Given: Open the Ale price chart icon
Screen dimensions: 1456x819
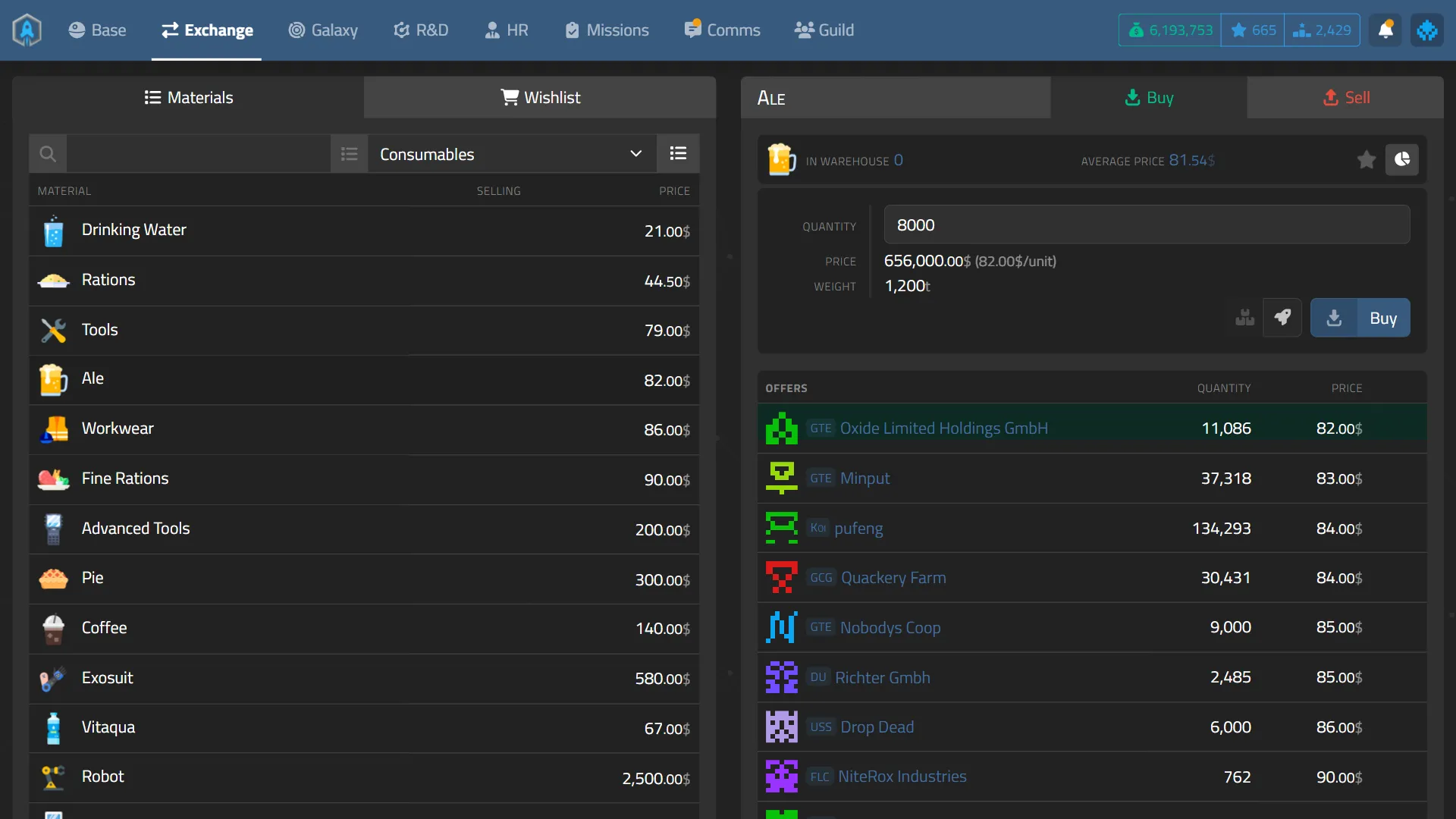Looking at the screenshot, I should [x=1402, y=160].
